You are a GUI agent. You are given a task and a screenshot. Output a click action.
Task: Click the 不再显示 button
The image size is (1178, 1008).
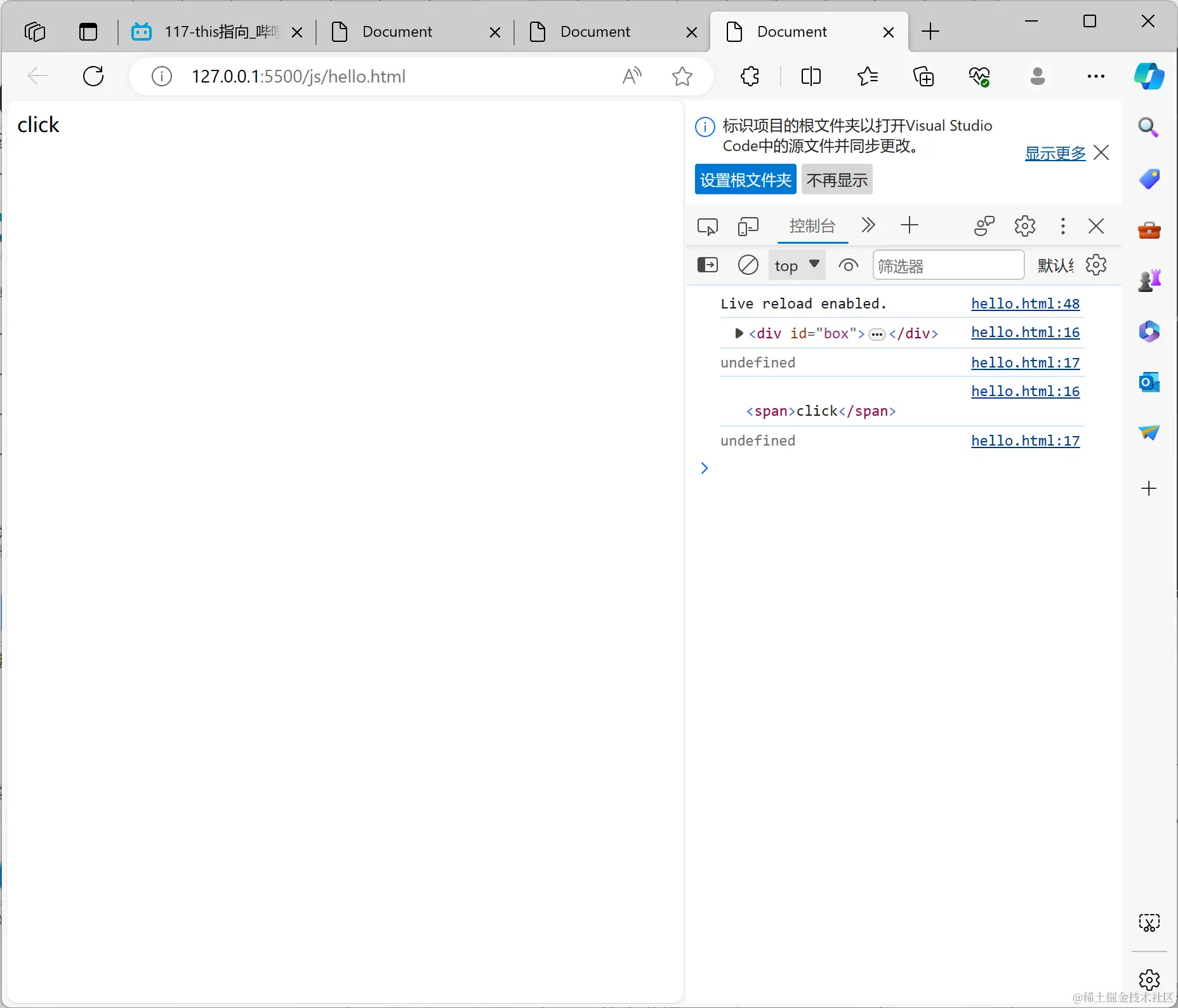tap(837, 180)
